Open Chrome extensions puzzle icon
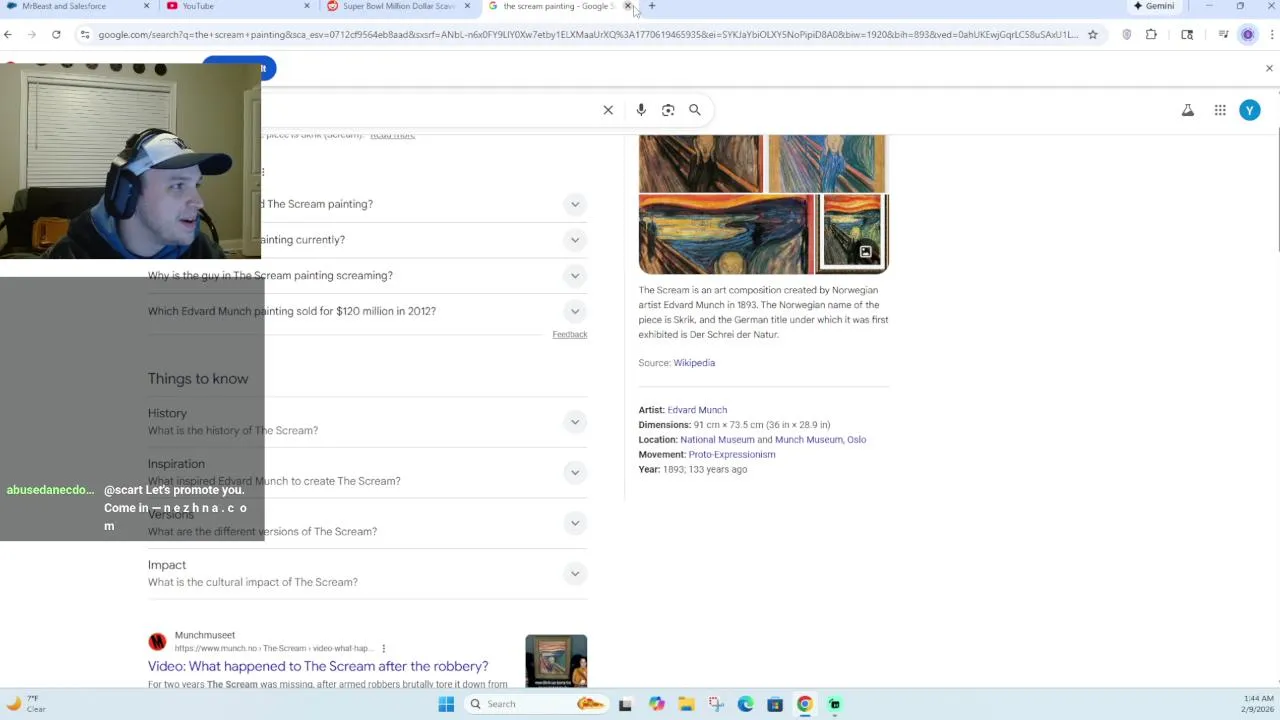Screen dimensions: 1280x720 (1151, 34)
